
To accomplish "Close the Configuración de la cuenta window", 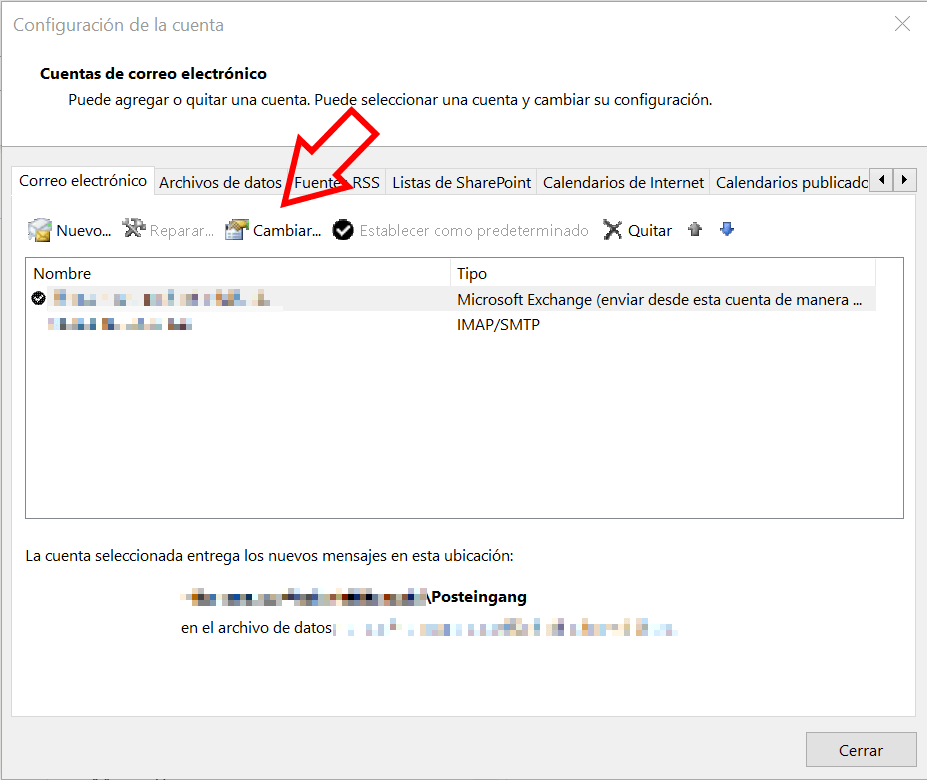I will [x=902, y=24].
